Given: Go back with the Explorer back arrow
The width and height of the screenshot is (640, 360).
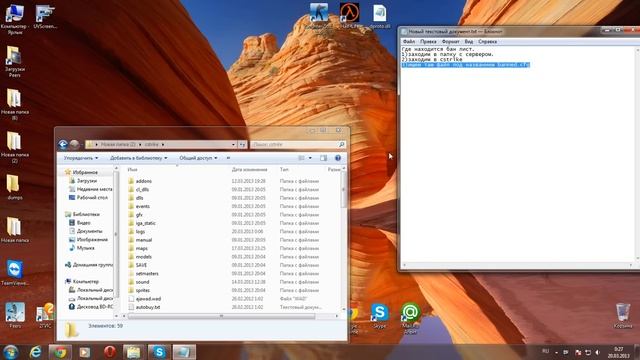Looking at the screenshot, I should point(63,144).
